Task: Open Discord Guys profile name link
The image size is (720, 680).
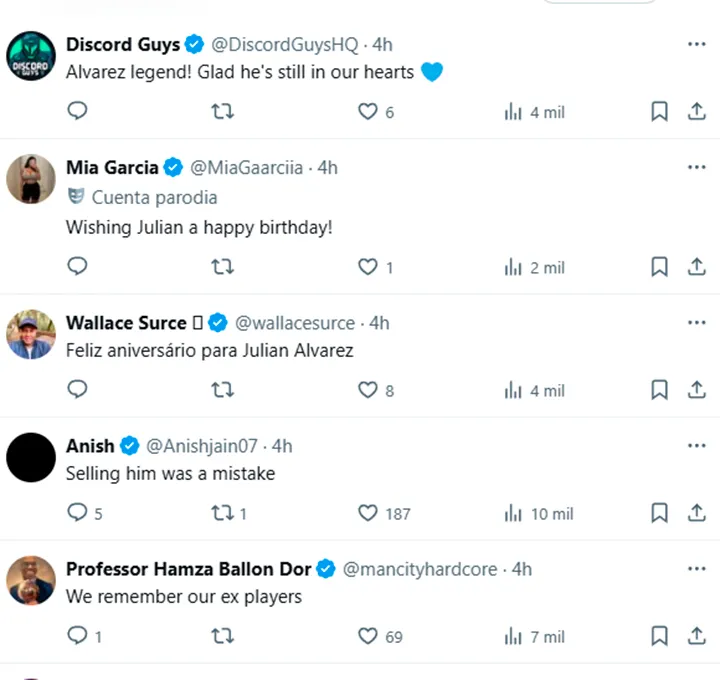Action: coord(123,44)
